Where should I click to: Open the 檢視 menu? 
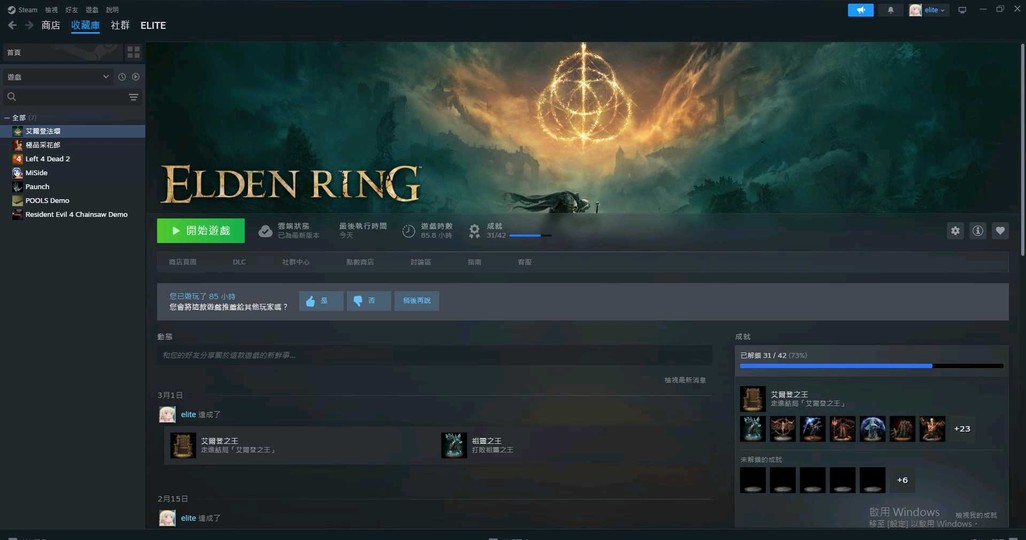pyautogui.click(x=51, y=10)
